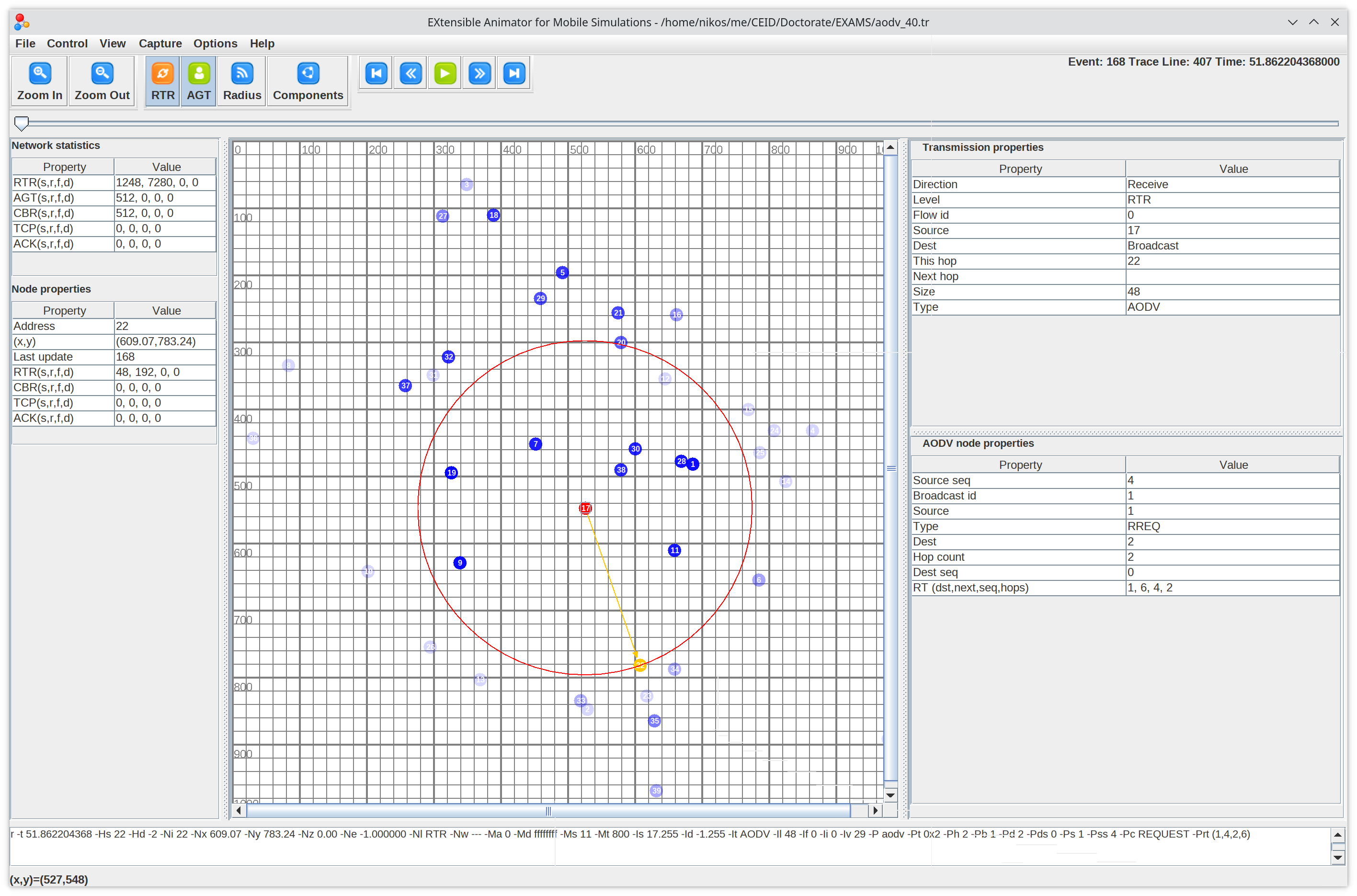Select faded node 6 on the map

click(x=759, y=580)
